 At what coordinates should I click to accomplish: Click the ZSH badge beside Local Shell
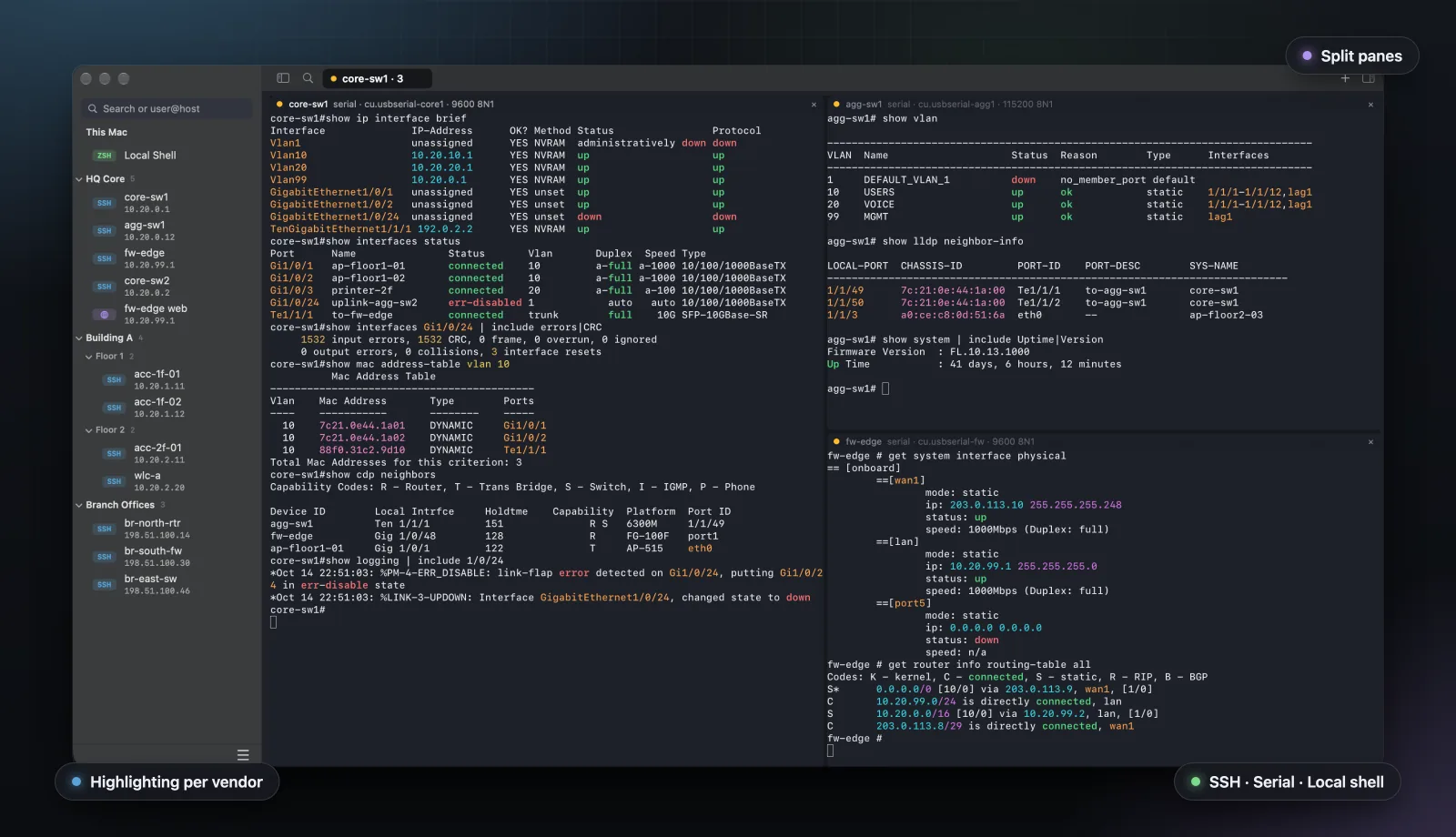click(105, 156)
